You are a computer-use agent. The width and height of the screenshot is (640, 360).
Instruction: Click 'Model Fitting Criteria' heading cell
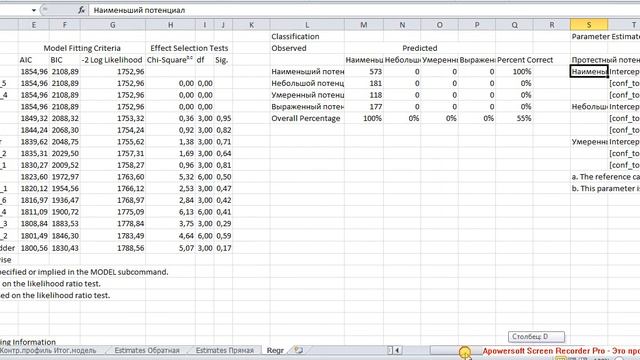[x=82, y=48]
